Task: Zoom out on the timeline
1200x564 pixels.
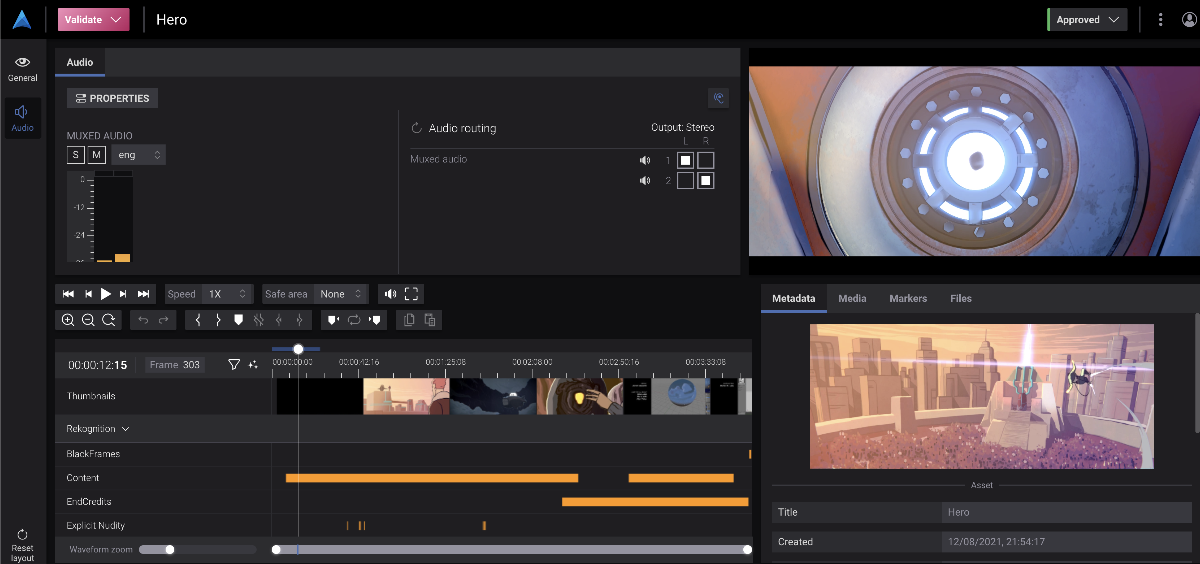Action: click(88, 320)
